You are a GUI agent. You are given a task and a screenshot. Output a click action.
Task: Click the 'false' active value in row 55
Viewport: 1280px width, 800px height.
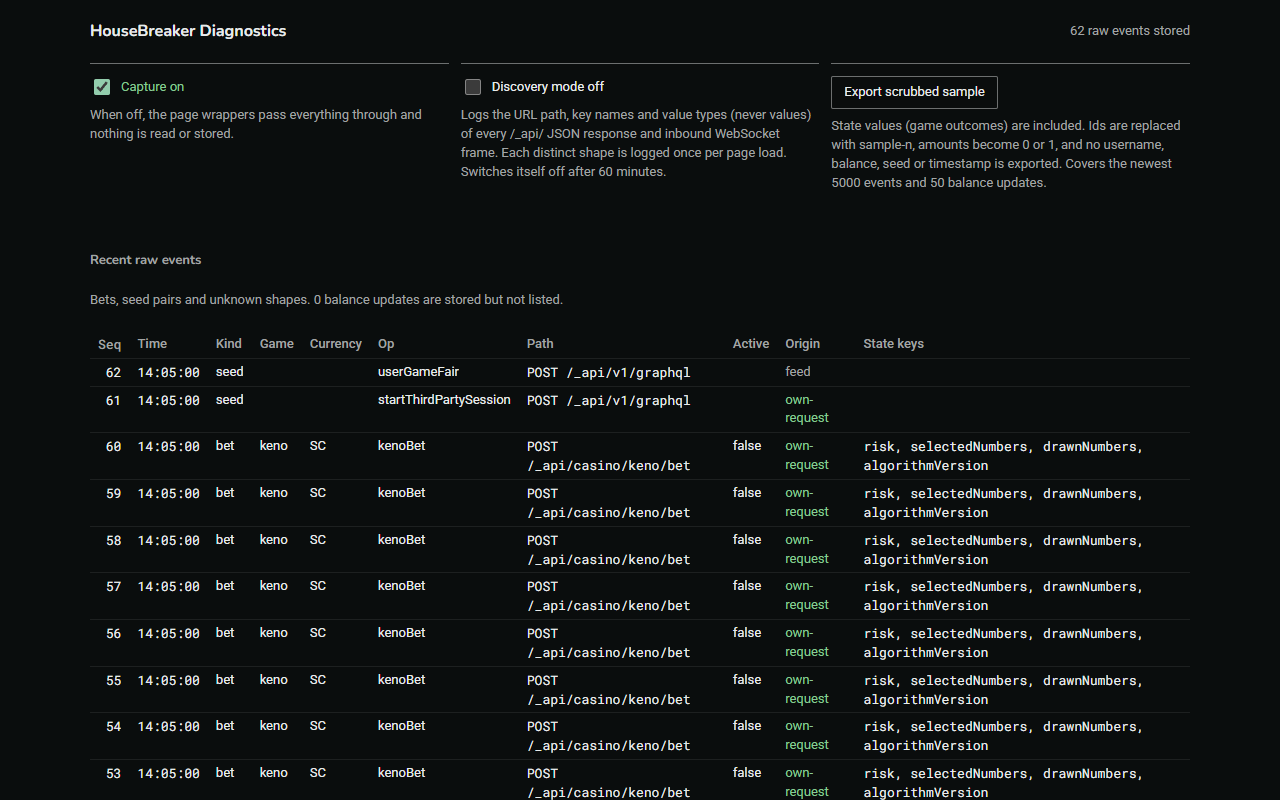(747, 680)
